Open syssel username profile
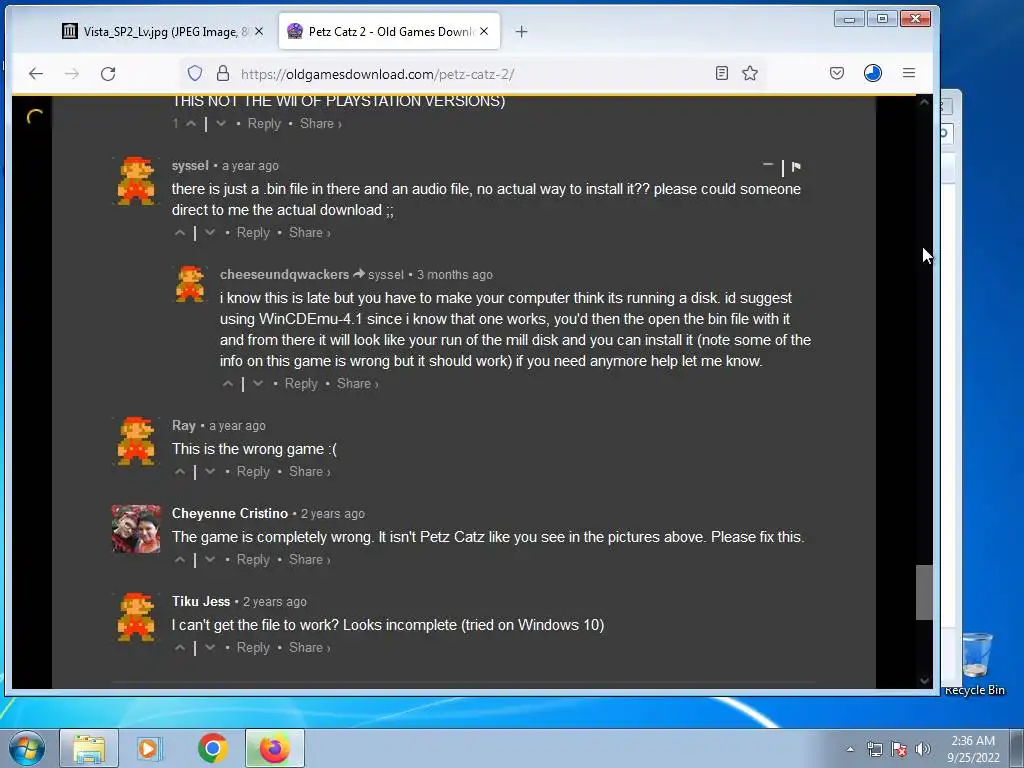The image size is (1024, 768). [190, 166]
